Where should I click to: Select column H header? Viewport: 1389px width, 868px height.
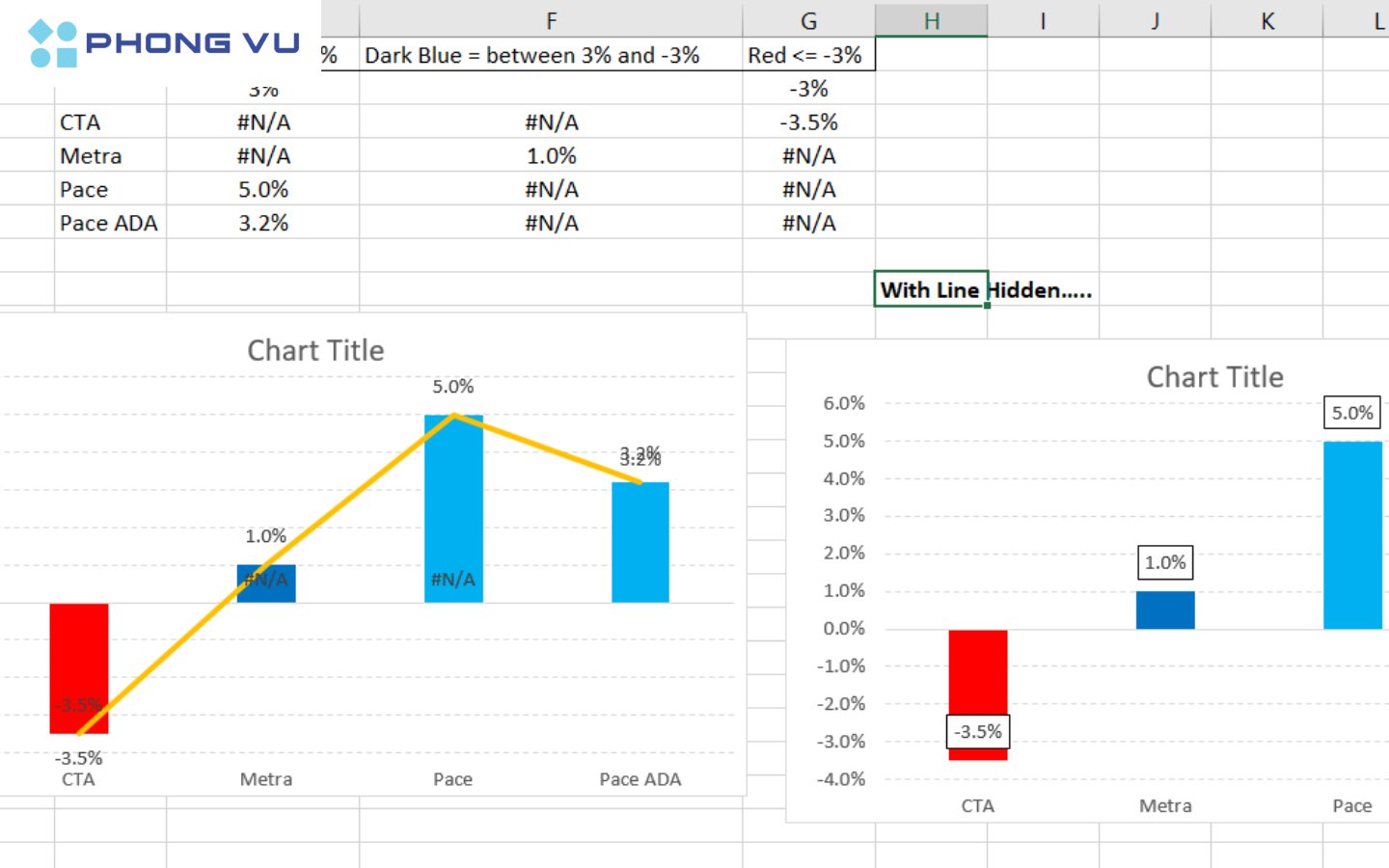point(931,20)
